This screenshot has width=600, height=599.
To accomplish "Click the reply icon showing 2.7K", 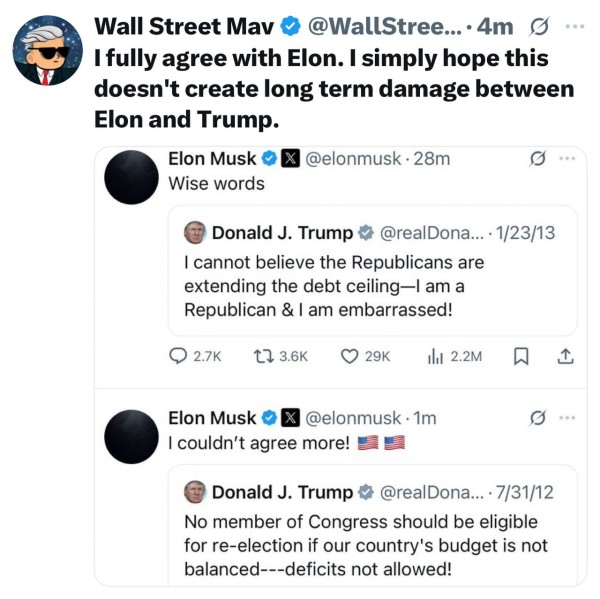I will 180,355.
